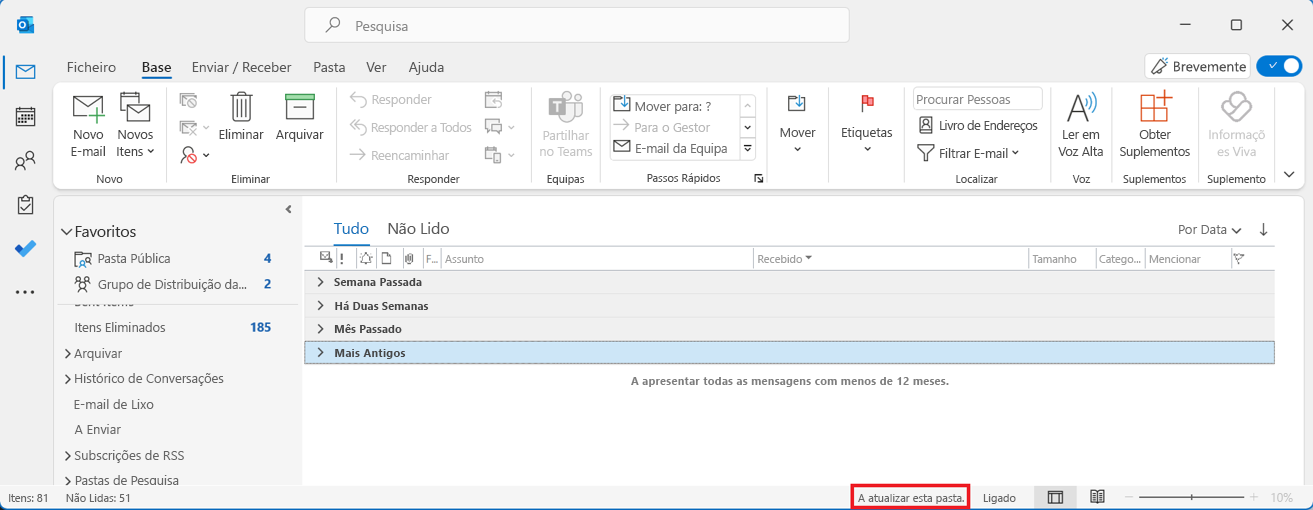
Task: Collapse the ribbon with chevron
Action: [1289, 174]
